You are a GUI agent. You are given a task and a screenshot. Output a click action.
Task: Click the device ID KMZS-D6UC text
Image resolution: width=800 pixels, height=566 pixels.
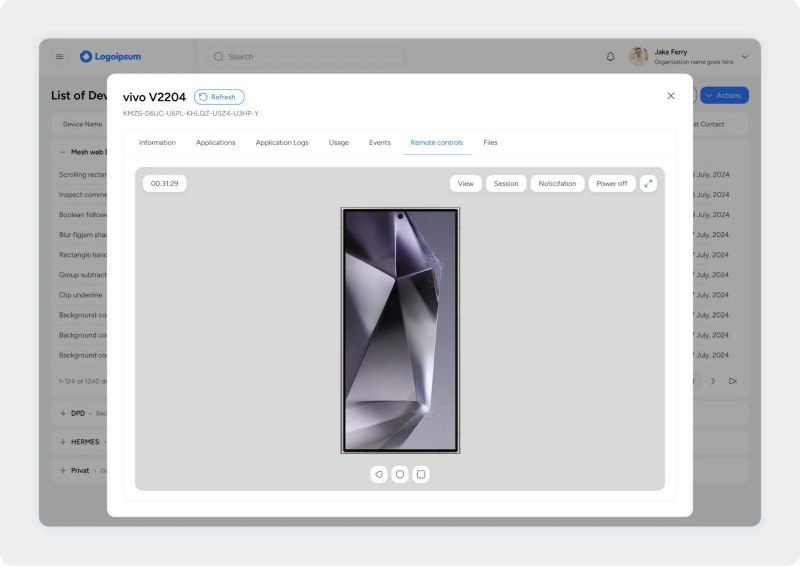[190, 113]
